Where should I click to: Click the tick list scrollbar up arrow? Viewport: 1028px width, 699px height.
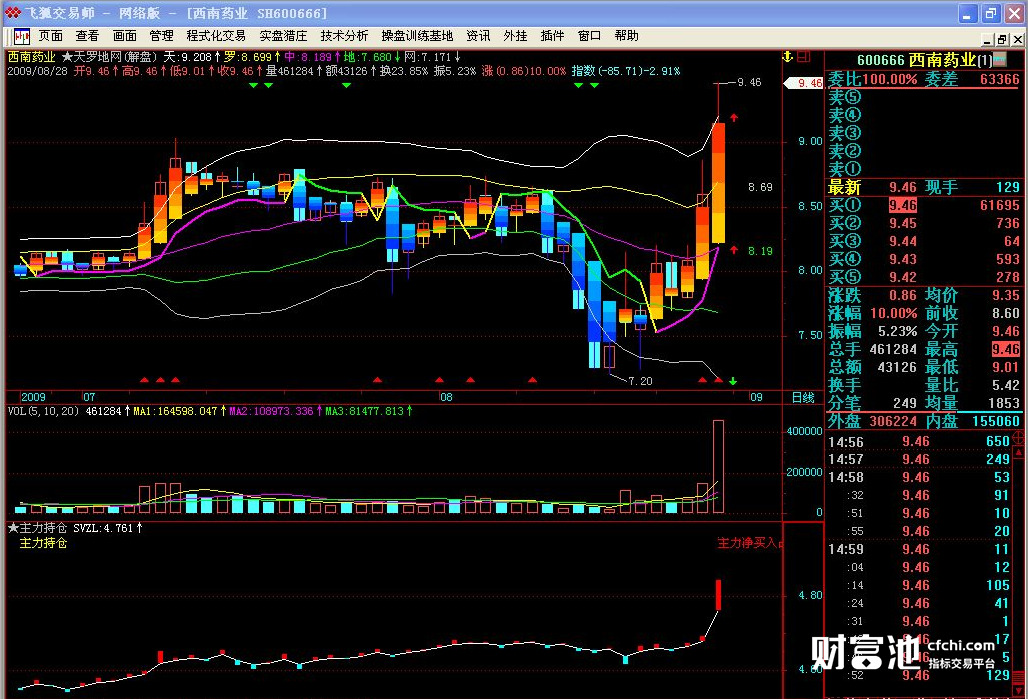tap(1018, 452)
